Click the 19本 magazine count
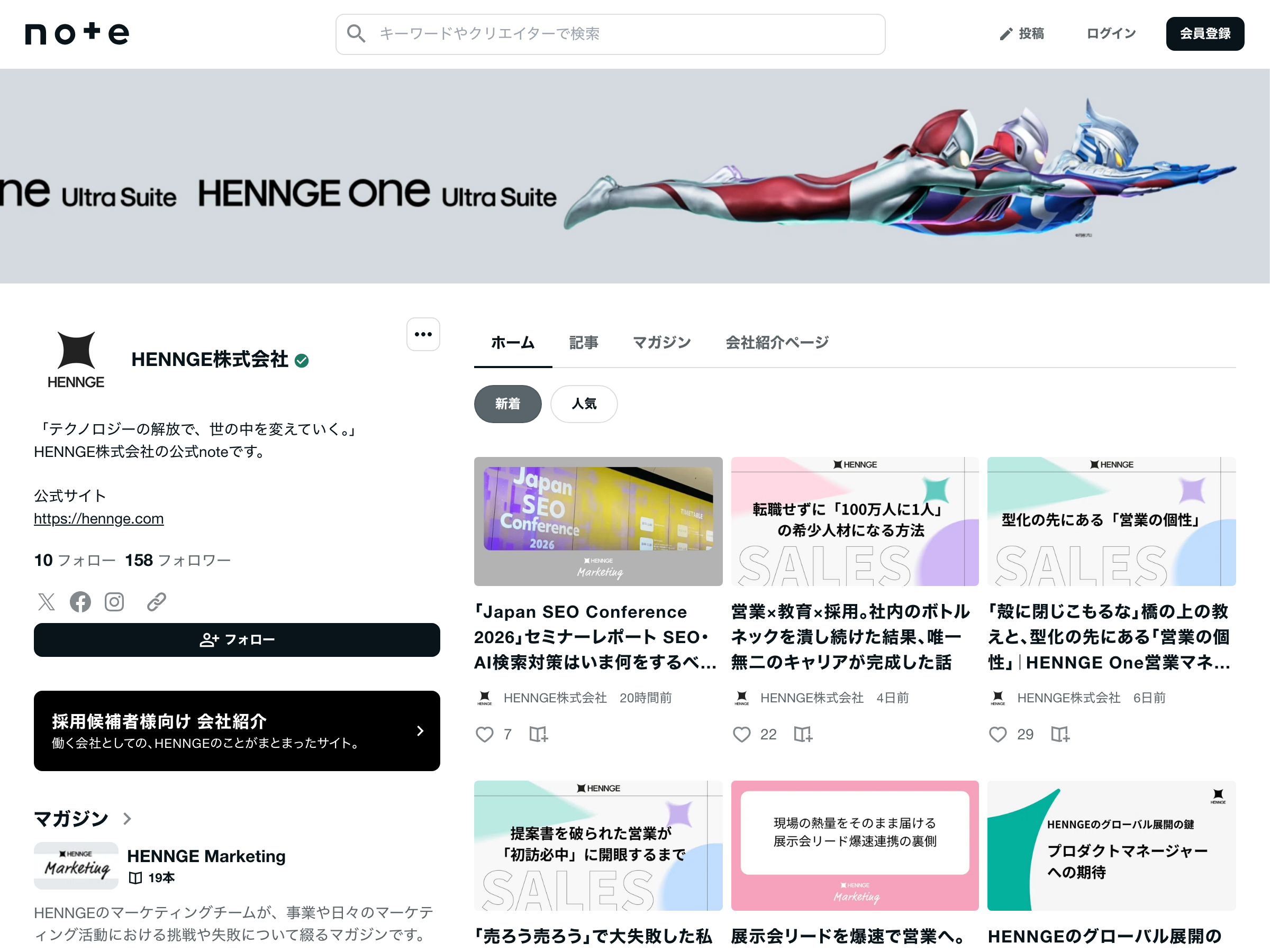Image resolution: width=1270 pixels, height=952 pixels. pyautogui.click(x=151, y=877)
